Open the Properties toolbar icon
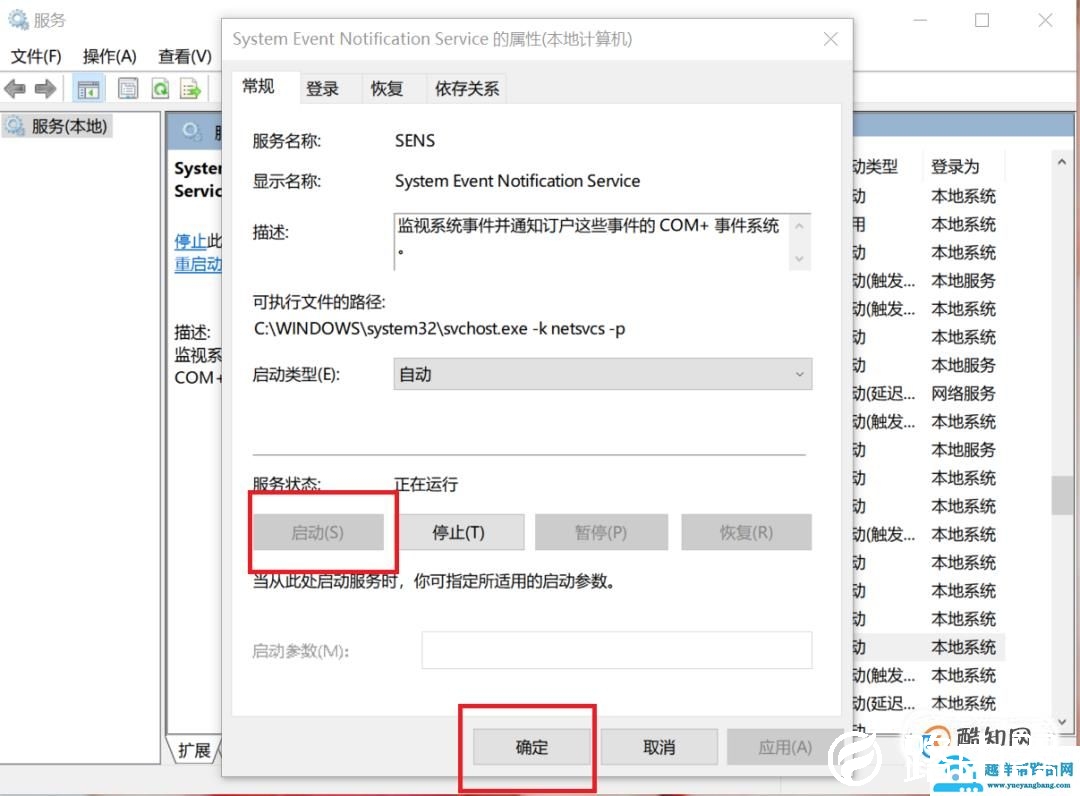The width and height of the screenshot is (1080, 796). [128, 88]
